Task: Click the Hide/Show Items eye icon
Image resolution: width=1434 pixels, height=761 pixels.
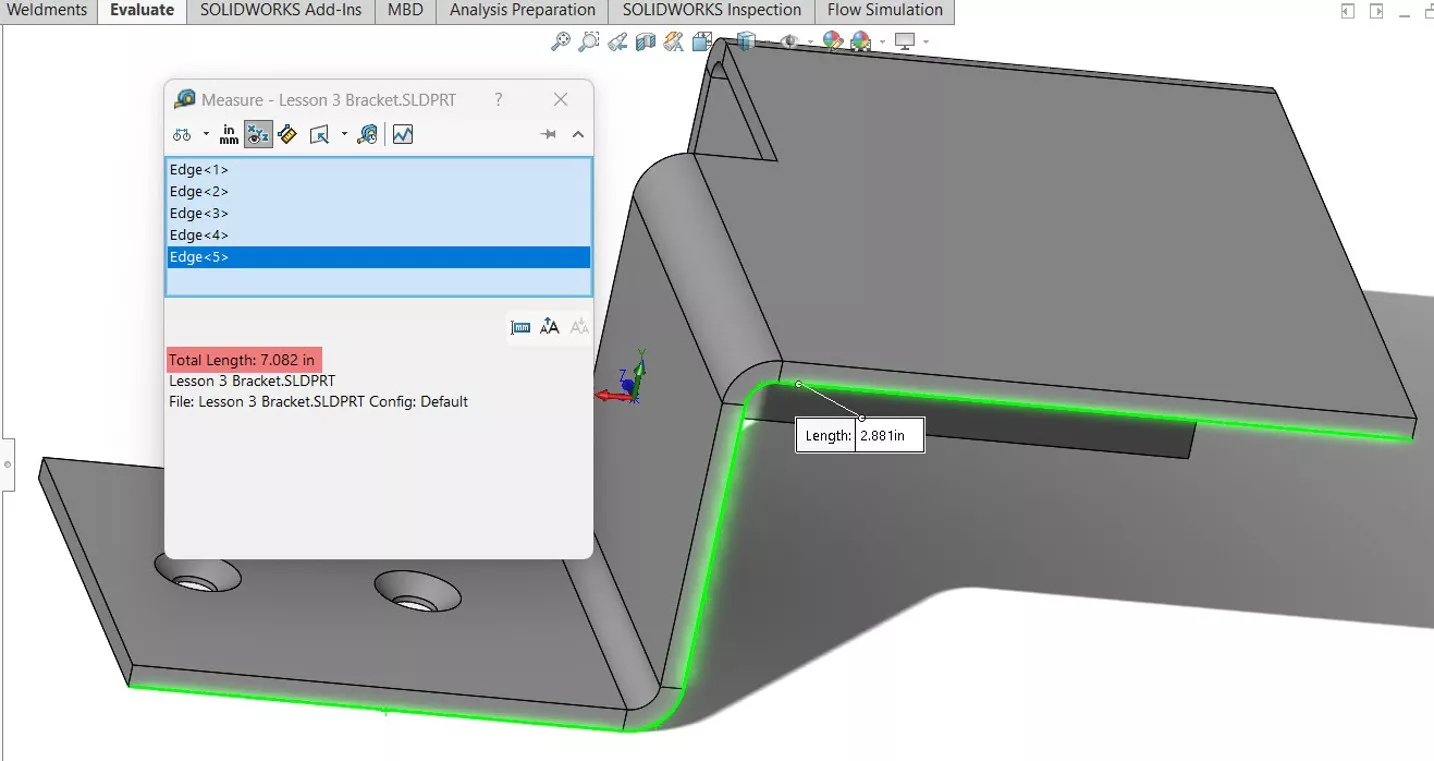Action: (x=789, y=41)
